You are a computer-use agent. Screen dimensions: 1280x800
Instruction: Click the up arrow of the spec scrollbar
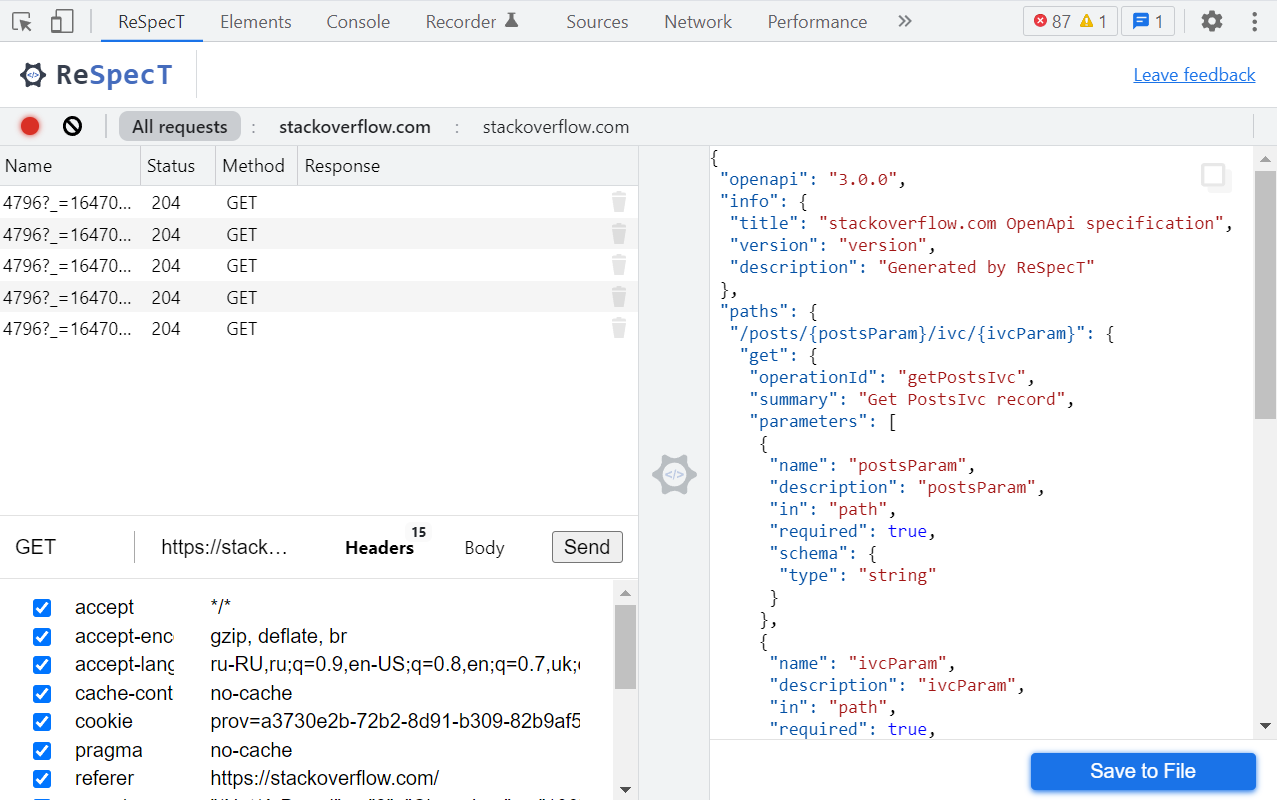click(x=1265, y=159)
